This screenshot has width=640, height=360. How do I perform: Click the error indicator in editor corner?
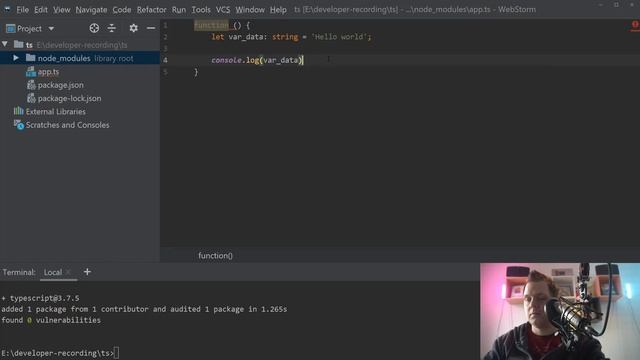click(635, 25)
